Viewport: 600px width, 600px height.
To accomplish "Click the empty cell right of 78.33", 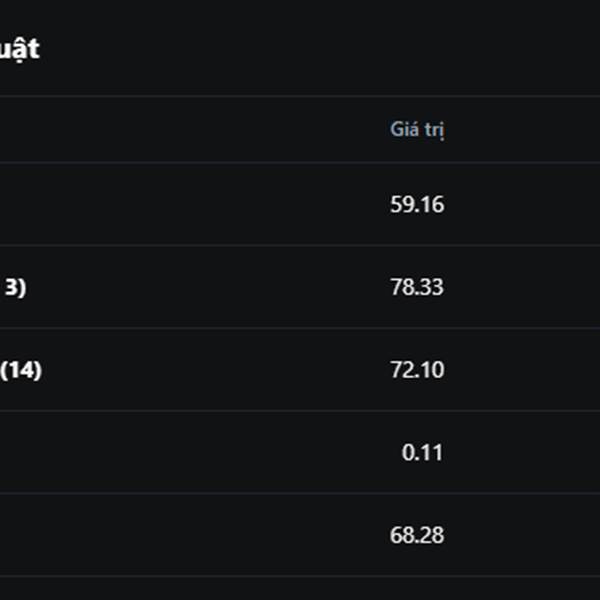I will (x=530, y=288).
